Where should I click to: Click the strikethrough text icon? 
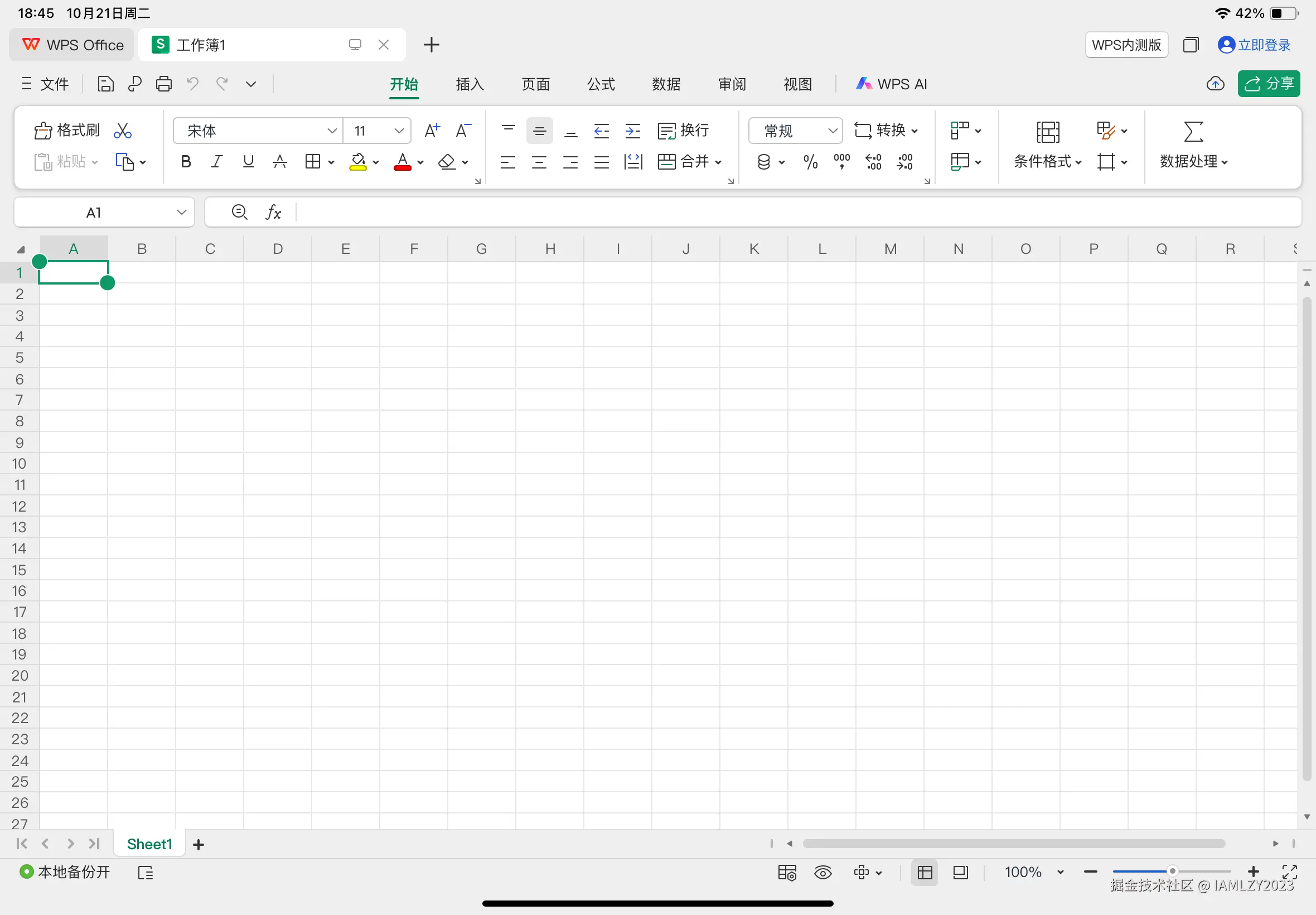point(279,162)
